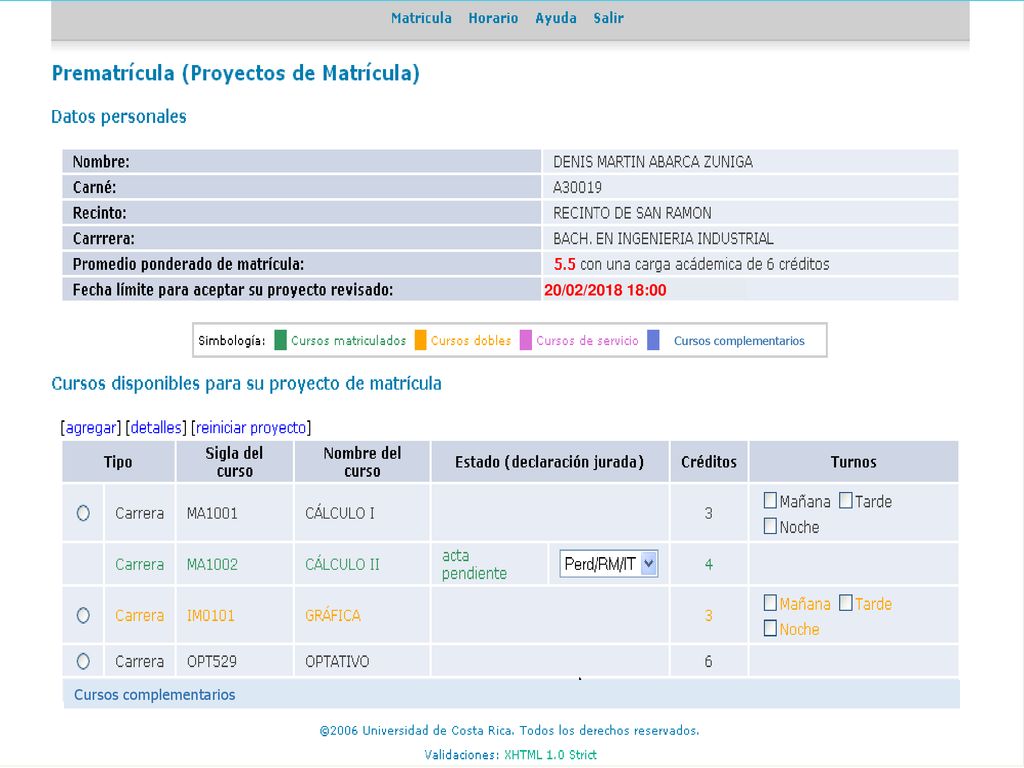Select the radio button for CÁLCULO I
1024x768 pixels.
point(83,513)
